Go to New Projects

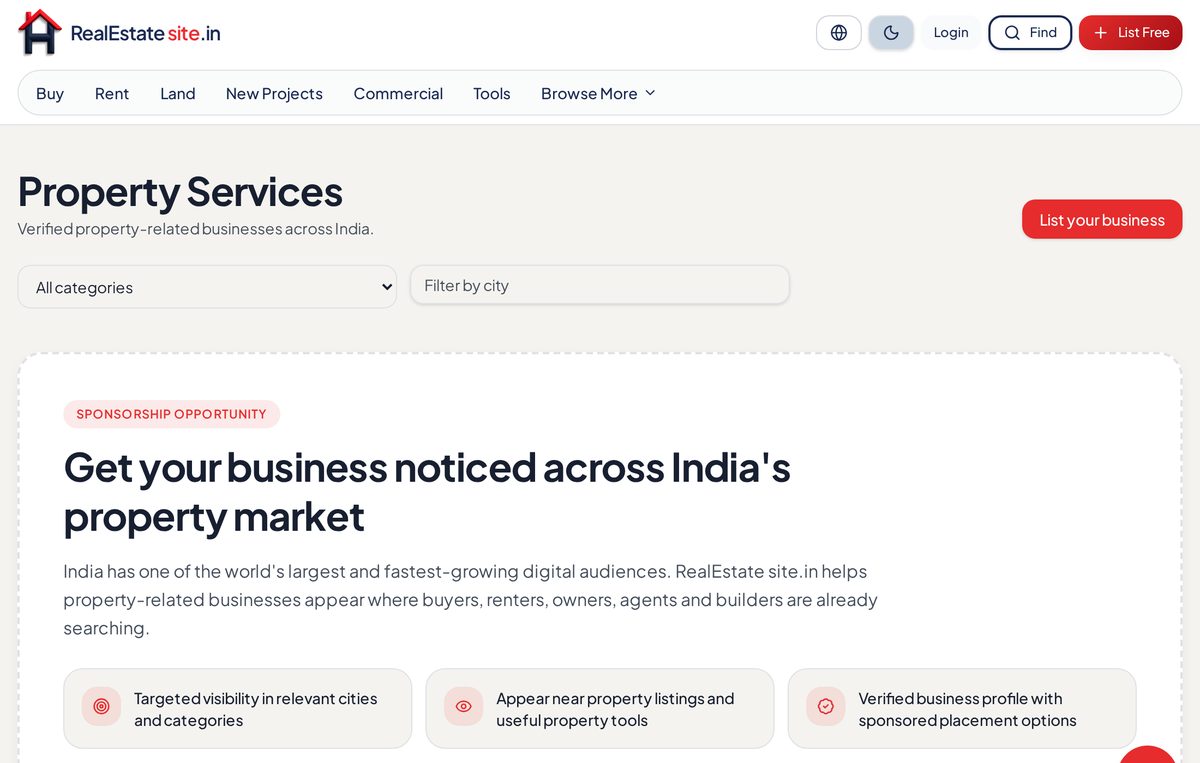[274, 93]
